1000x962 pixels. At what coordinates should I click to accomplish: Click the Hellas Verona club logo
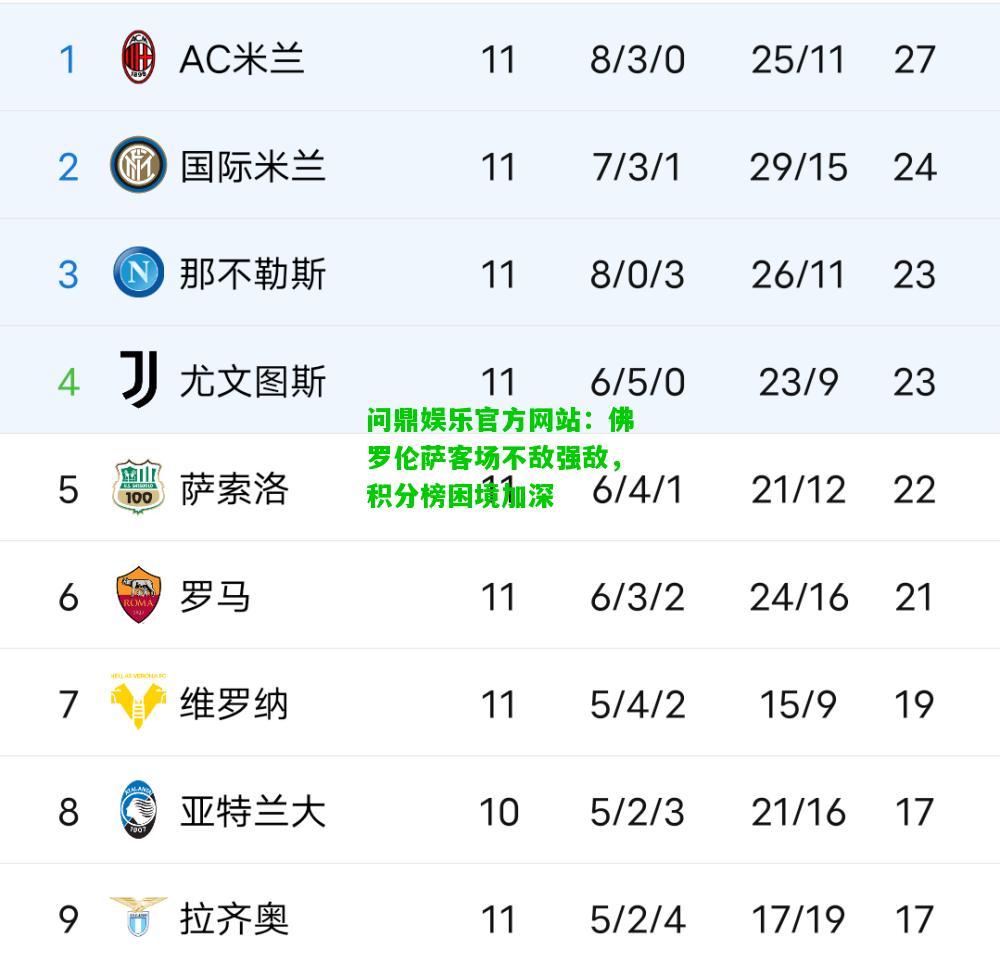pyautogui.click(x=138, y=701)
